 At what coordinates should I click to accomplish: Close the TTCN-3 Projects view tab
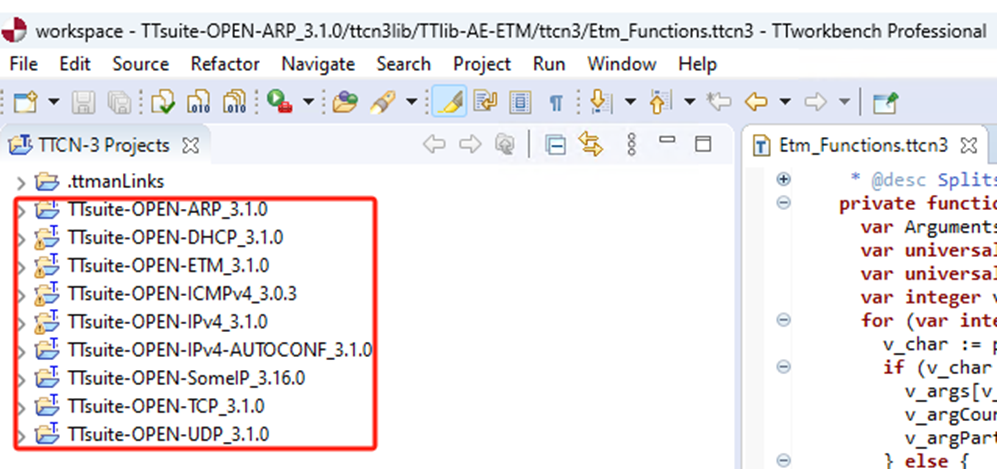click(x=191, y=146)
